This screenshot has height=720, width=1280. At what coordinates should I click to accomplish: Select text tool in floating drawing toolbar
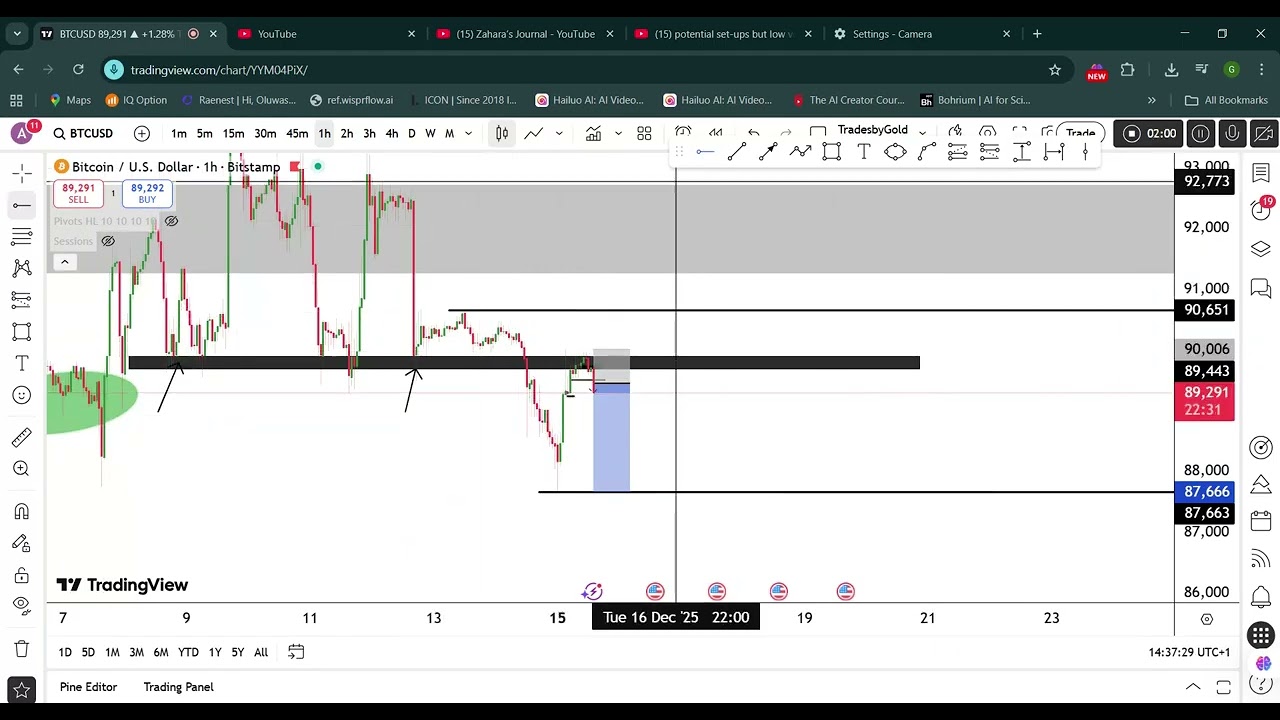pyautogui.click(x=863, y=152)
